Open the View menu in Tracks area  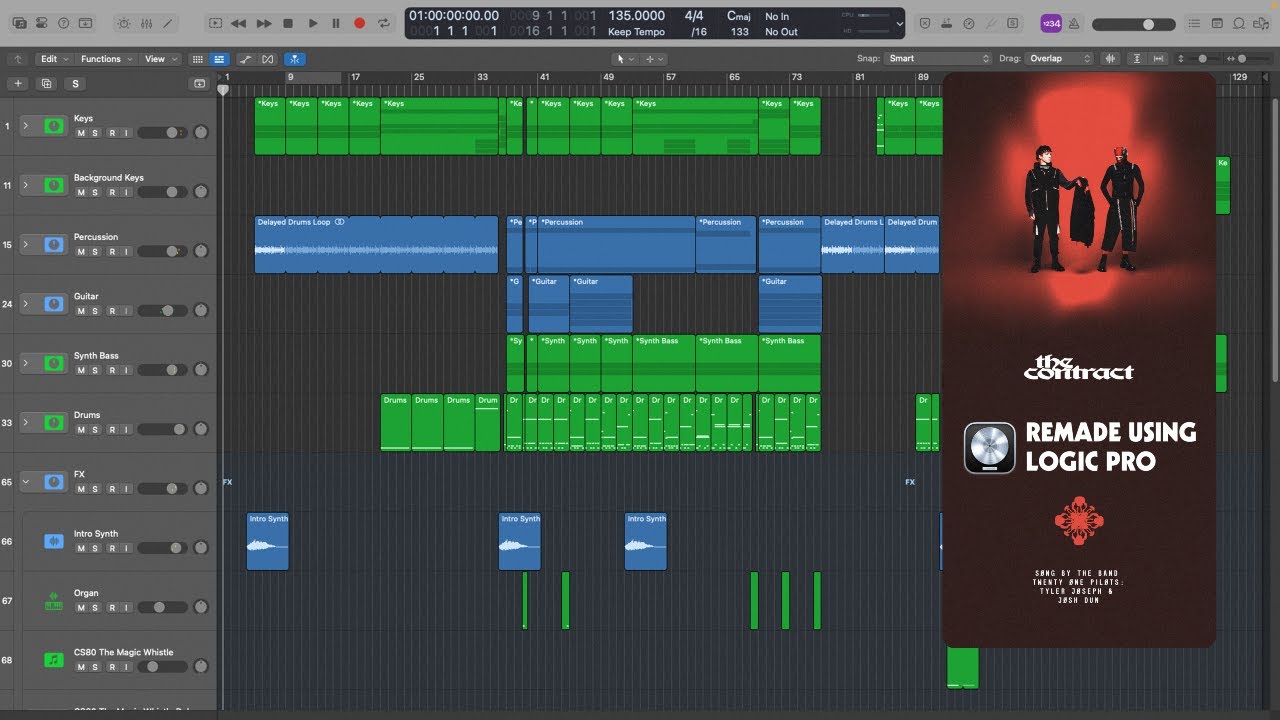160,59
